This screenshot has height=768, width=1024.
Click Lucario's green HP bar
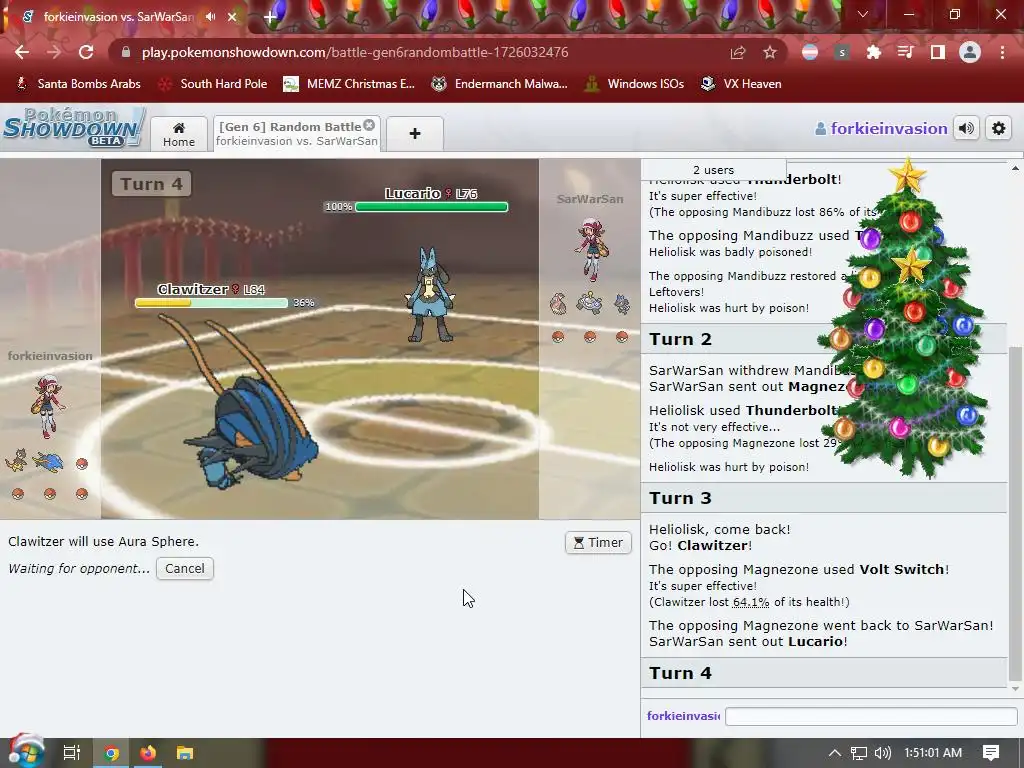(432, 207)
